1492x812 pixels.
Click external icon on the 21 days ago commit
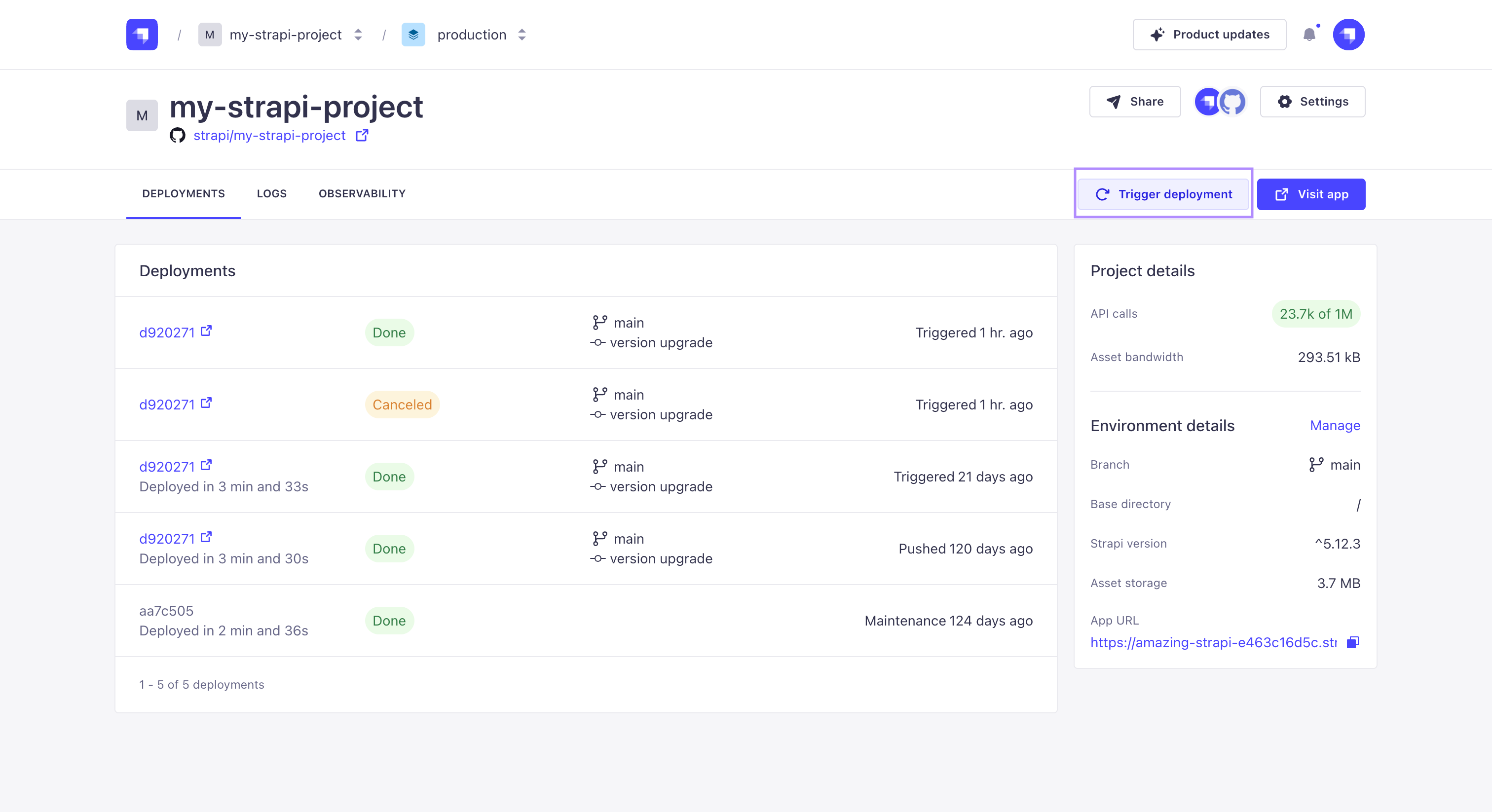coord(206,465)
